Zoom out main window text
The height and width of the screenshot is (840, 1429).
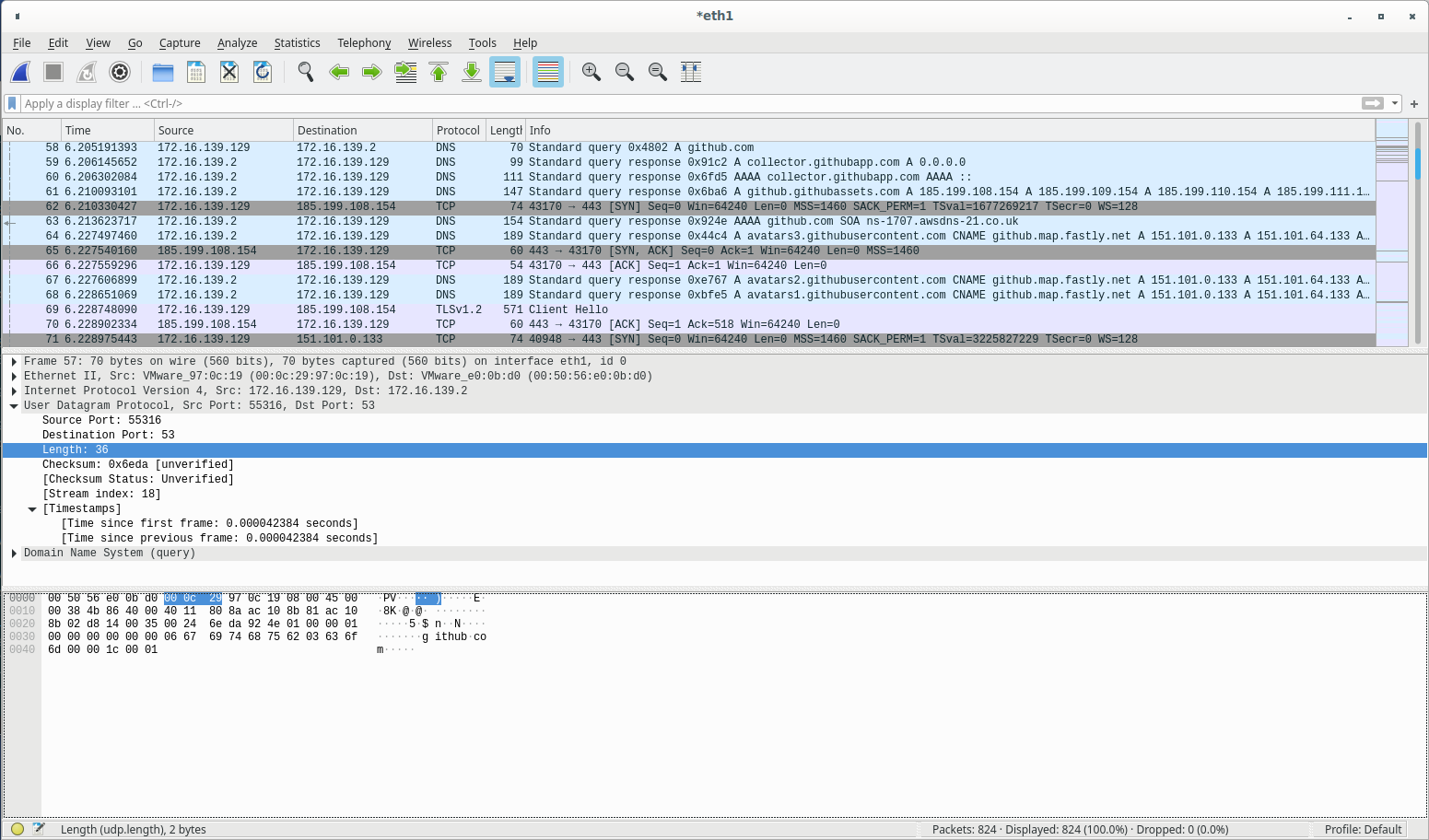[625, 72]
